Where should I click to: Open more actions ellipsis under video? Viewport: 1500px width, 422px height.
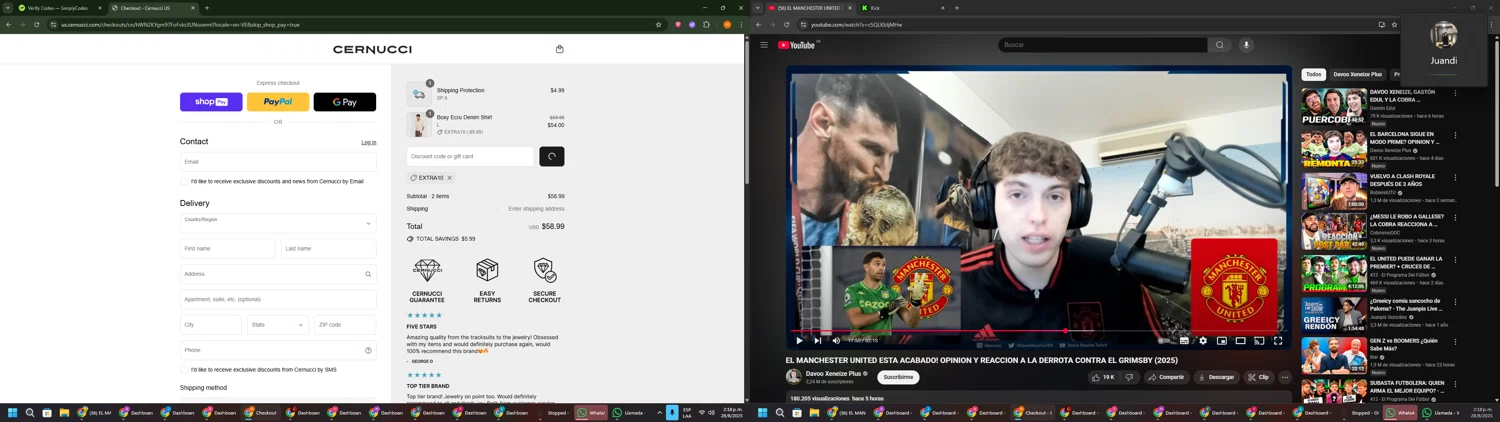[x=1285, y=377]
